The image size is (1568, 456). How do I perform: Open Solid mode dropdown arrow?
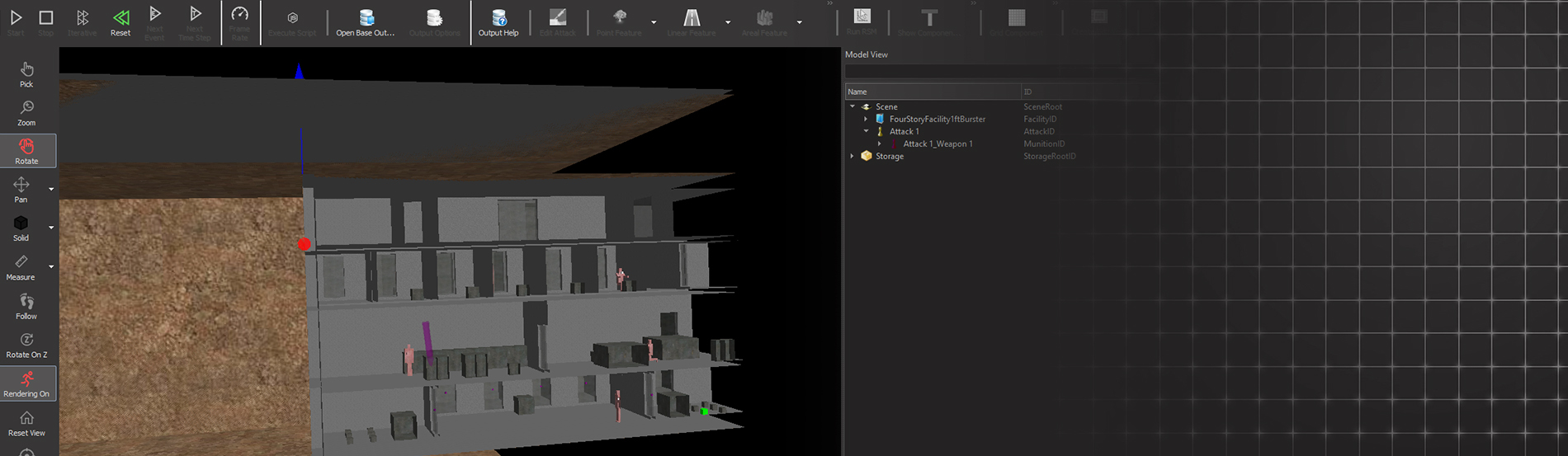coord(51,228)
